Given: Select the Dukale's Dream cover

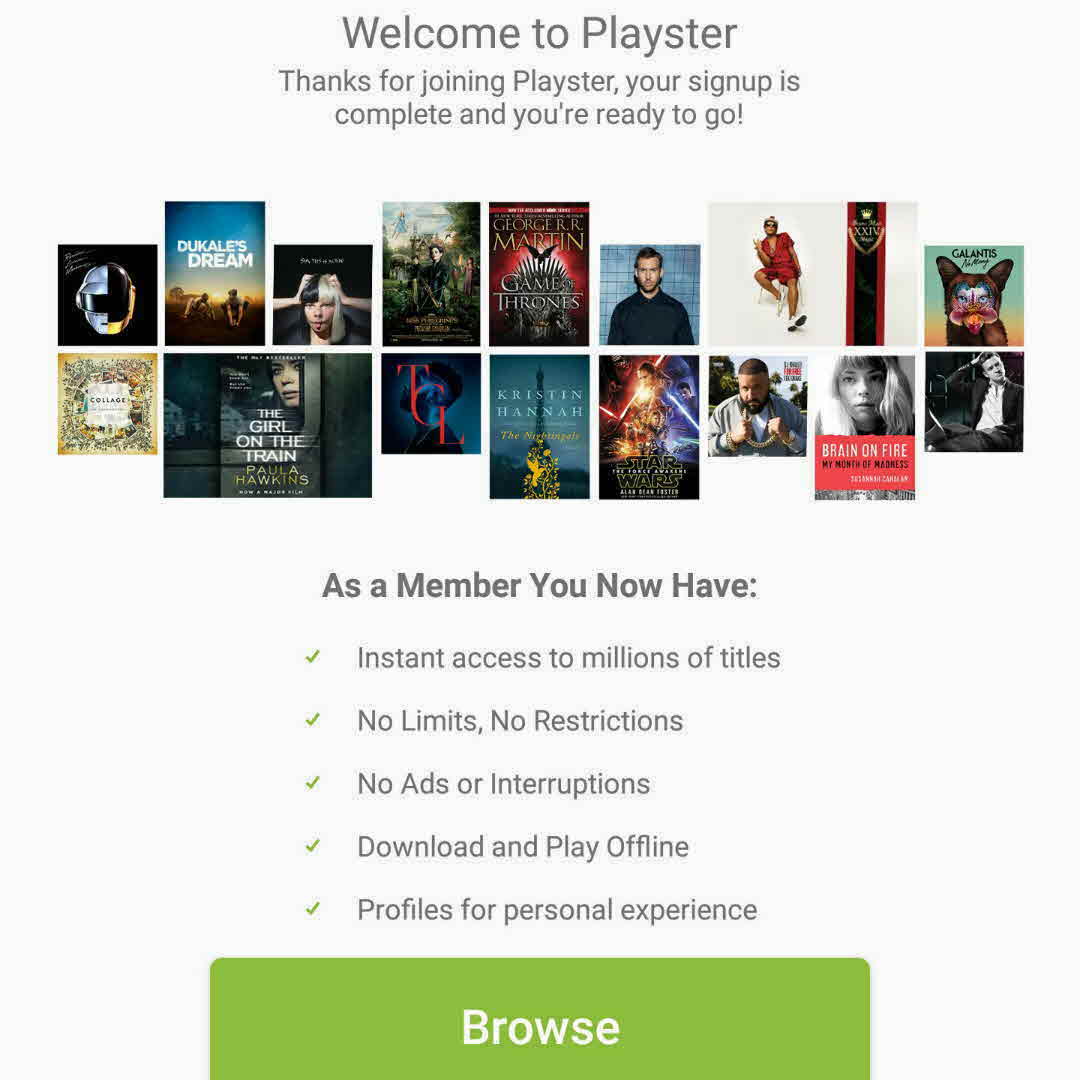Looking at the screenshot, I should (215, 273).
